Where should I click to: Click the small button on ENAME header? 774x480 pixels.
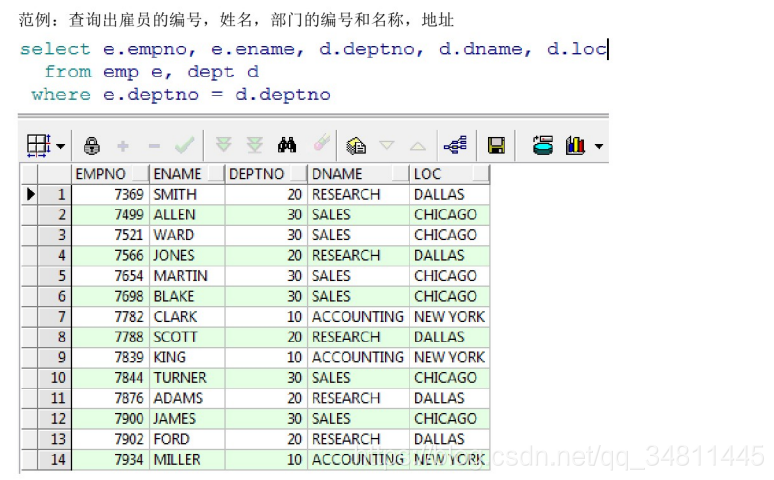pyautogui.click(x=216, y=173)
